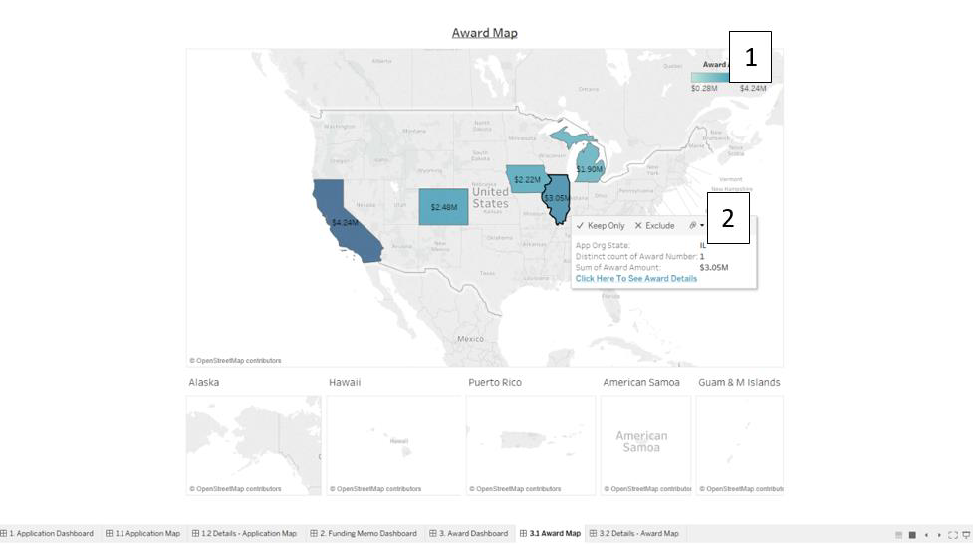Click the show sheet sorter icon
Screen dimensions: 973x544
coord(898,535)
